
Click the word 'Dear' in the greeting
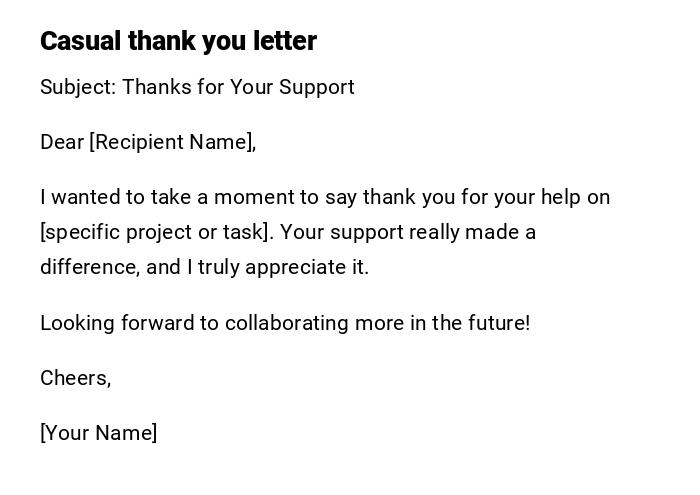(x=62, y=142)
